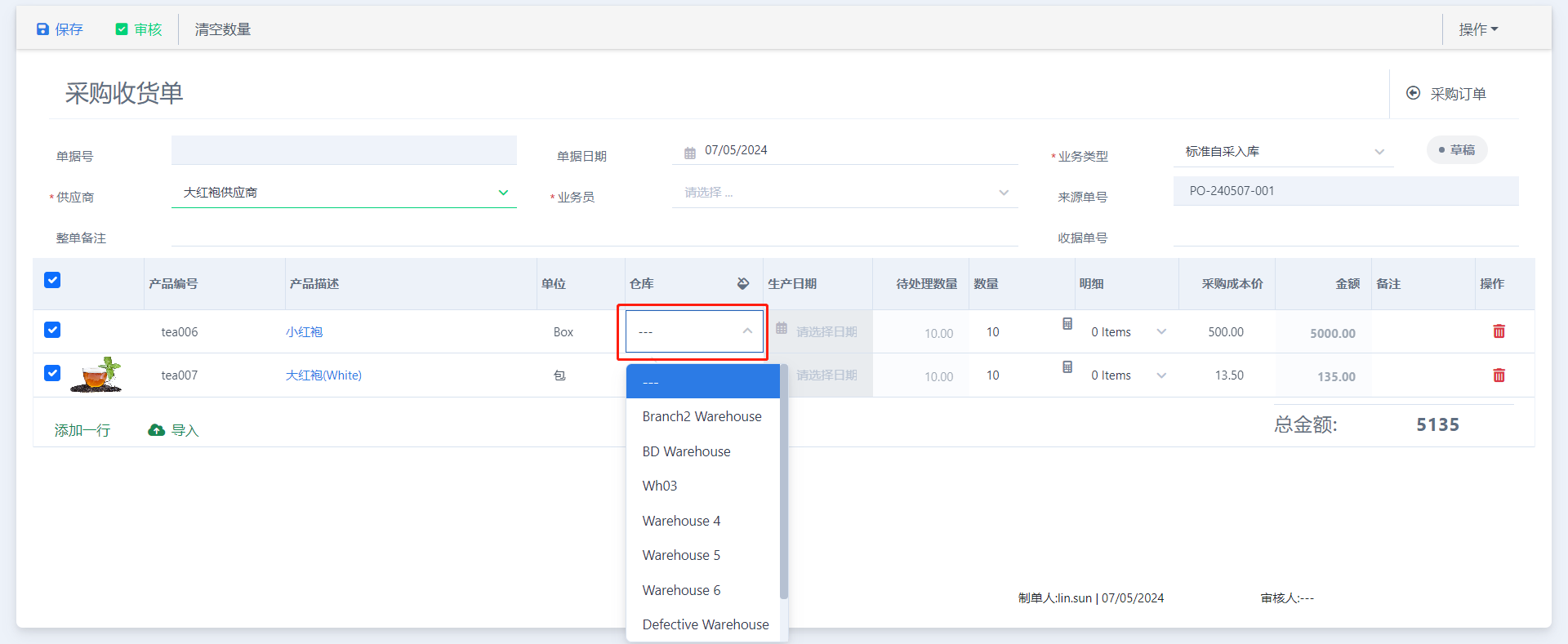This screenshot has width=1568, height=644.
Task: Uncheck the tea007 row checkbox
Action: pos(52,373)
